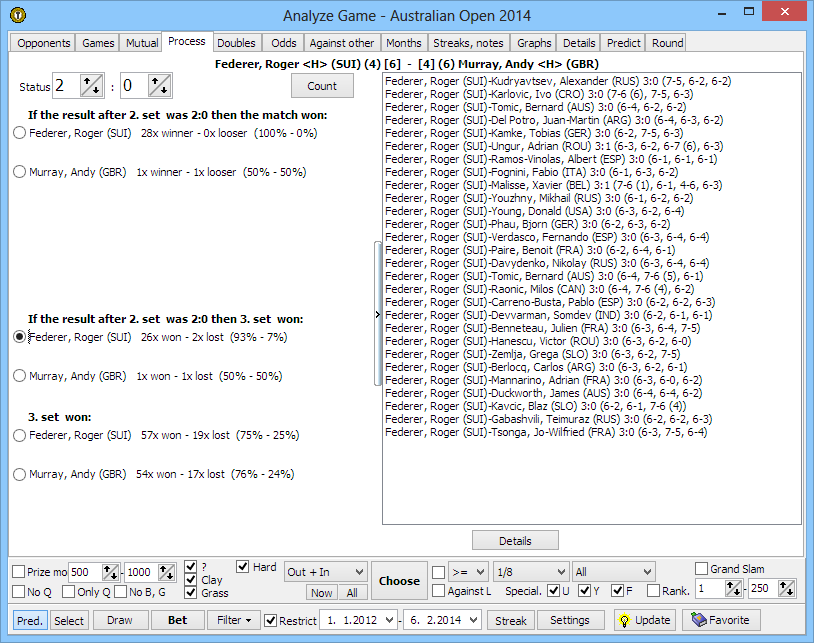Uncheck the Special U checkbox
Screen dimensions: 814x643
(553, 591)
